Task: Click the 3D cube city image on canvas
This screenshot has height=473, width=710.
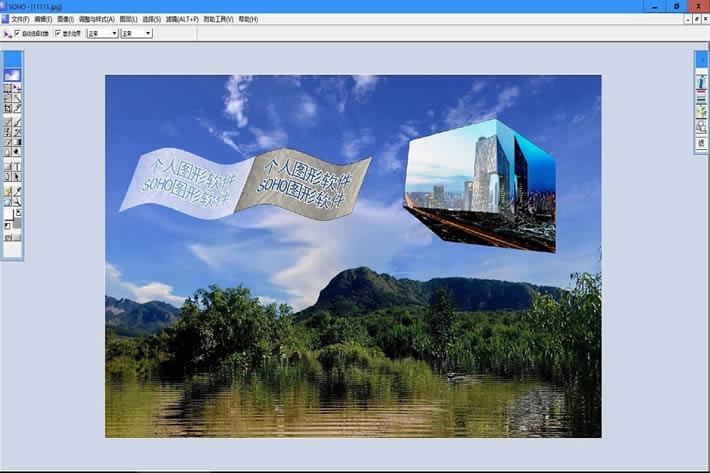Action: [480, 185]
